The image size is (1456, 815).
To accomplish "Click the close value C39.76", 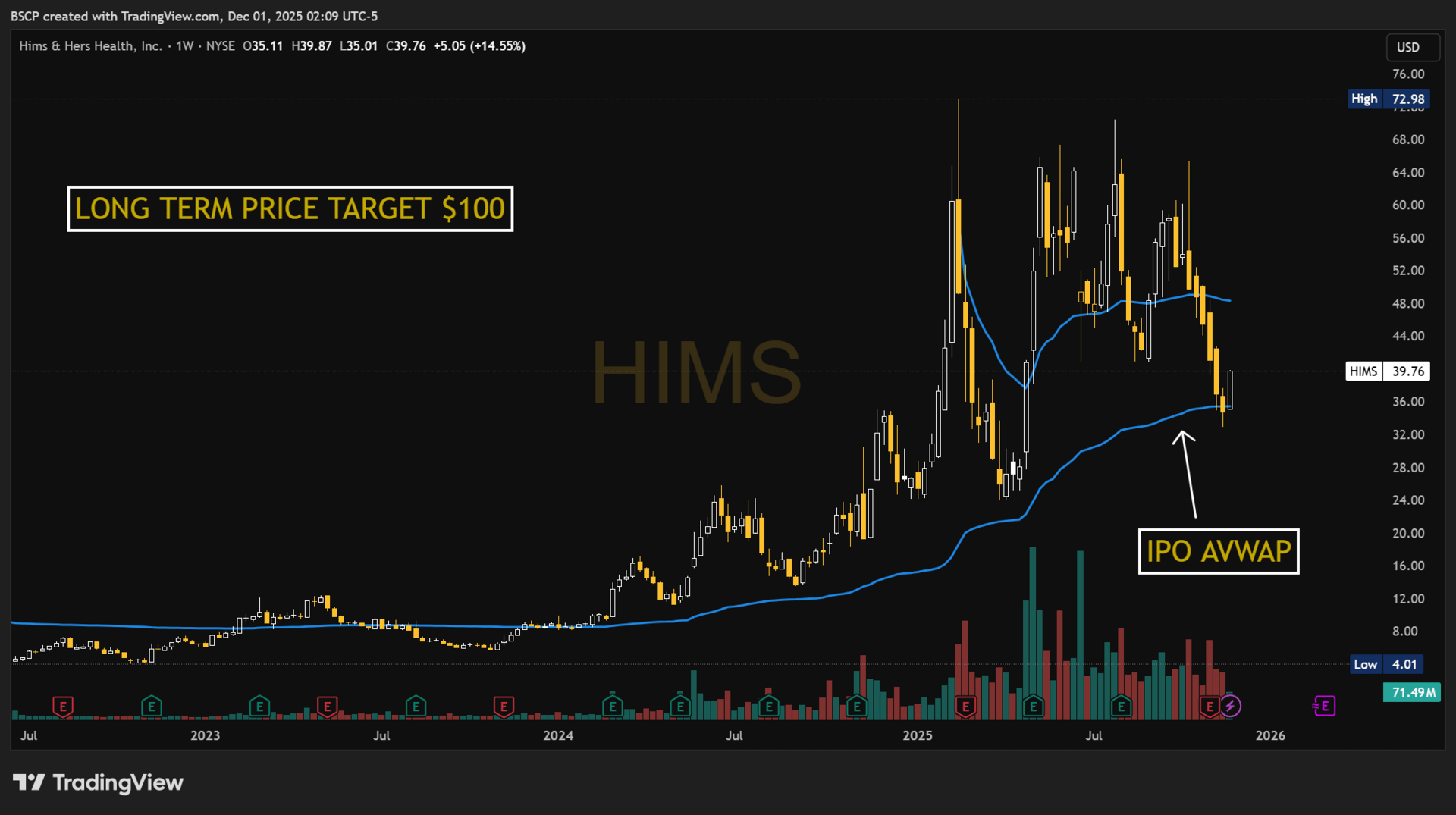I will click(x=406, y=46).
